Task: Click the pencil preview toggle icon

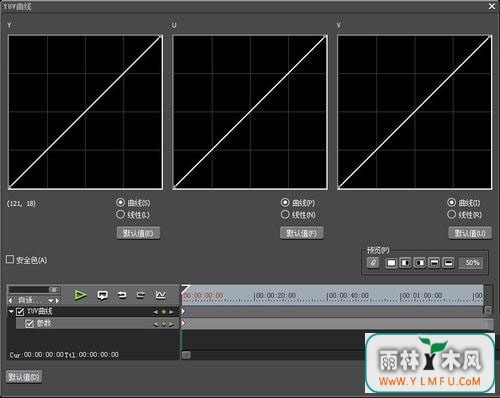Action: click(x=373, y=263)
